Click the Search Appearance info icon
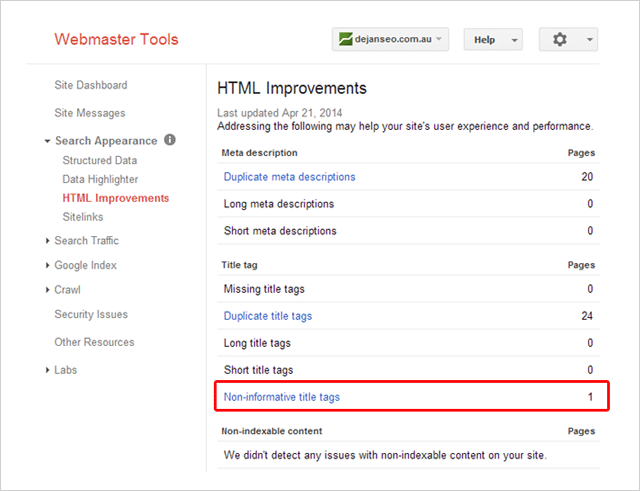 [170, 141]
